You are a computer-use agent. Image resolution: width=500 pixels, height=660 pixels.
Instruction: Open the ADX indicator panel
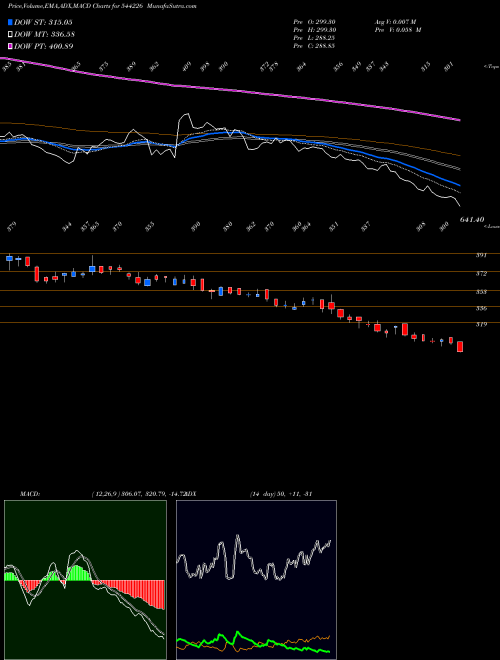(x=256, y=580)
